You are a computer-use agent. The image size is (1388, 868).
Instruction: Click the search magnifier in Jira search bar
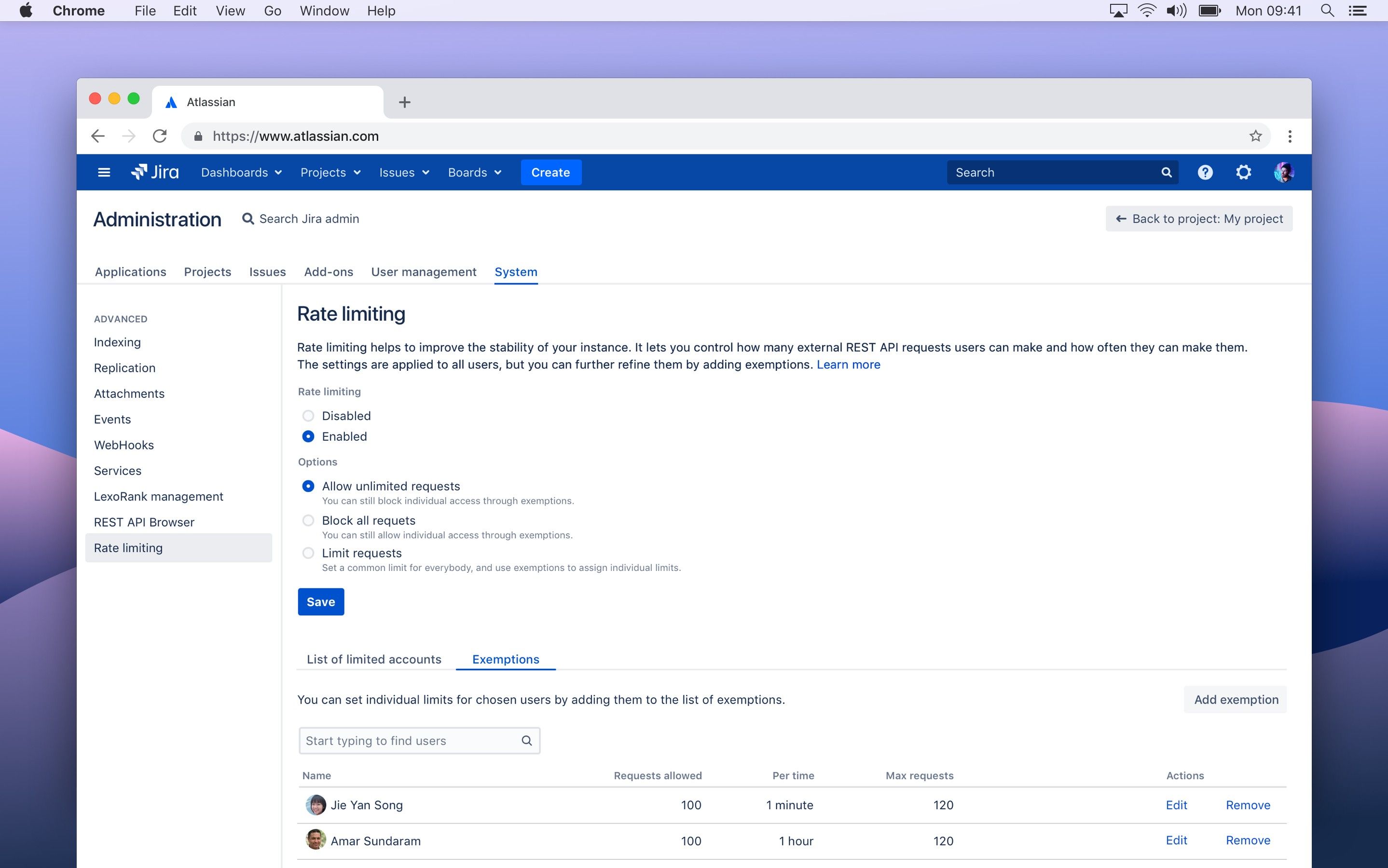[1167, 172]
